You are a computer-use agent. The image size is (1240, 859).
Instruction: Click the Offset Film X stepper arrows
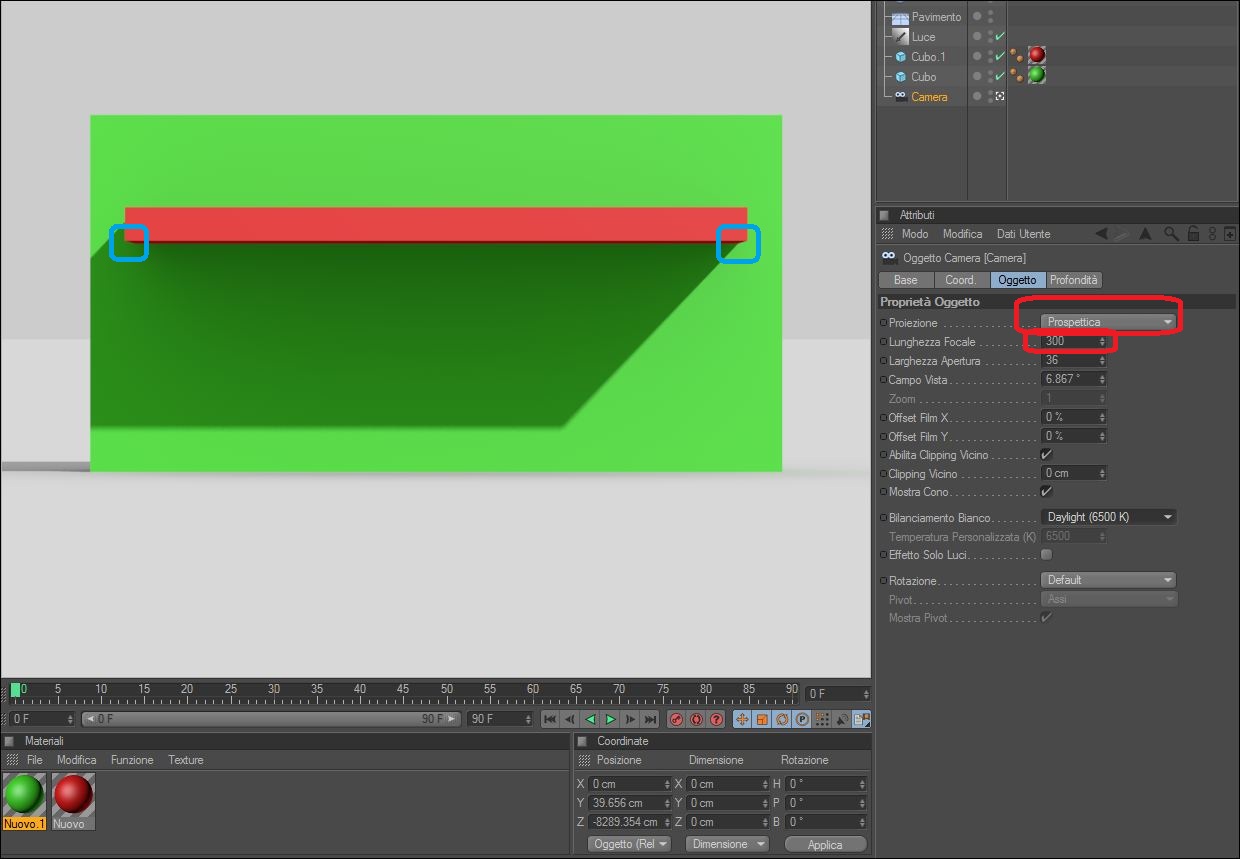coord(1102,417)
